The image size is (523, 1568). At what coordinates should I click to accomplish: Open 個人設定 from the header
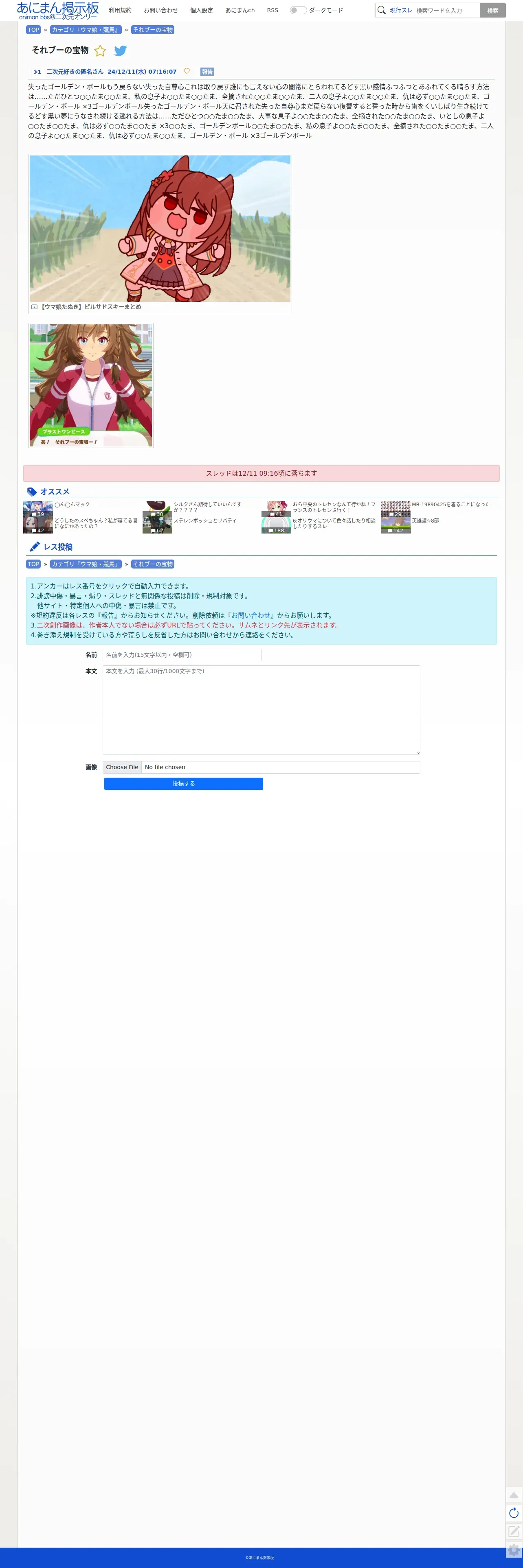tap(202, 10)
